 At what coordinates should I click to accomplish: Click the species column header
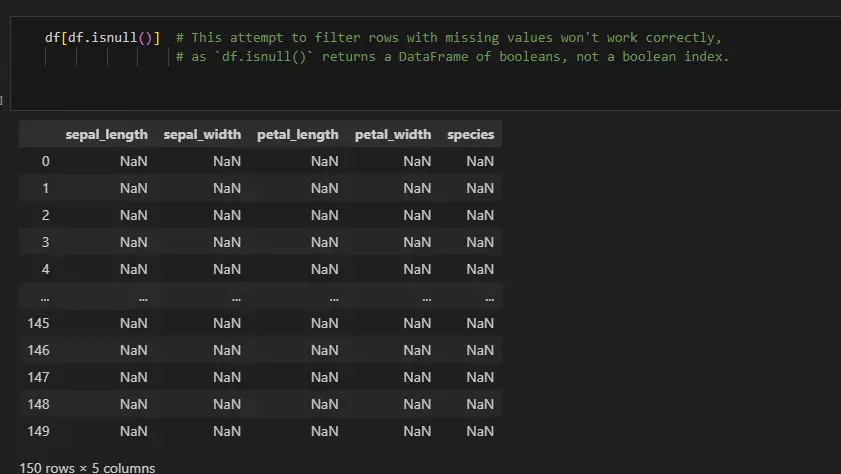pos(470,134)
